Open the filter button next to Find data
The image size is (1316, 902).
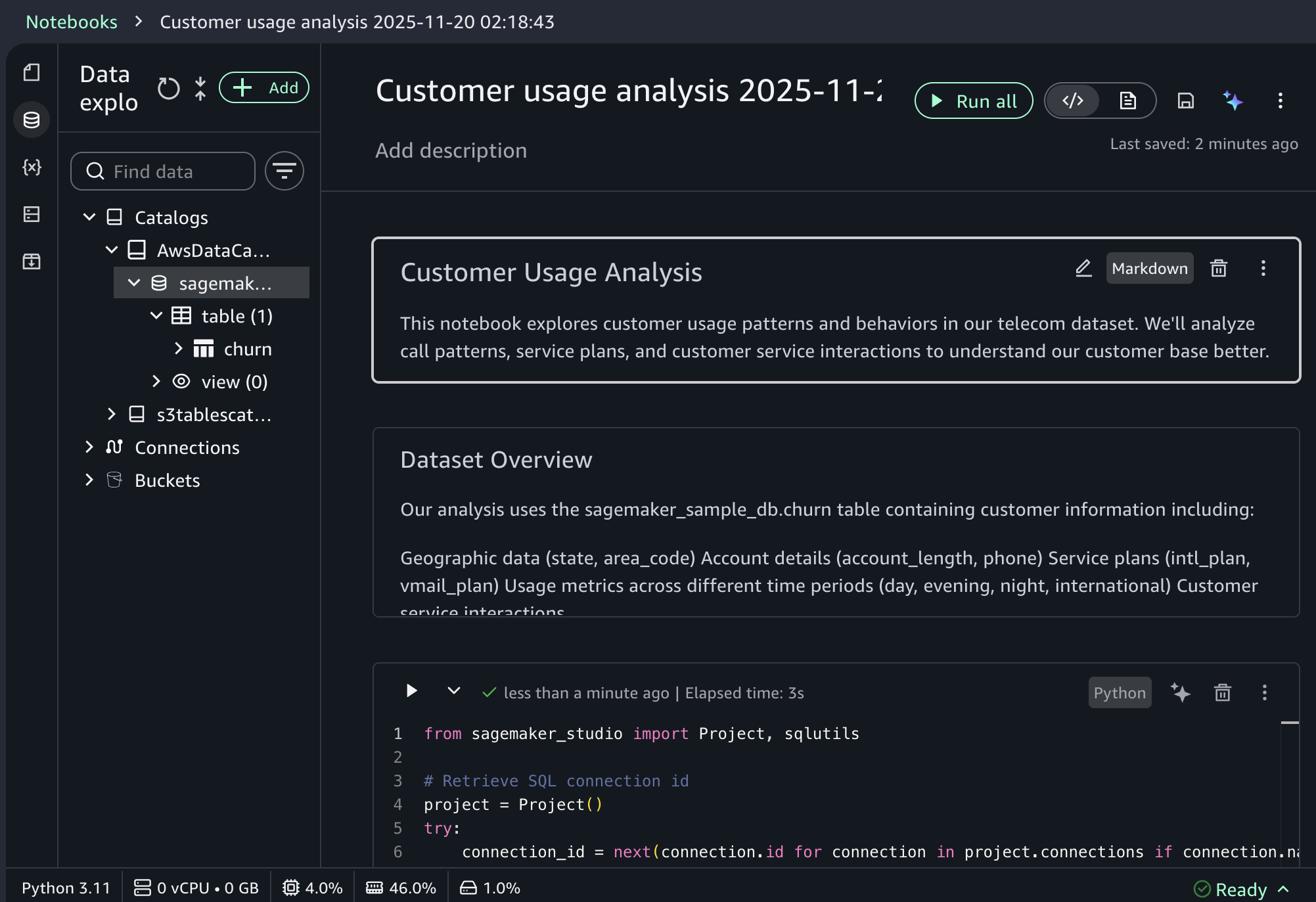point(284,171)
